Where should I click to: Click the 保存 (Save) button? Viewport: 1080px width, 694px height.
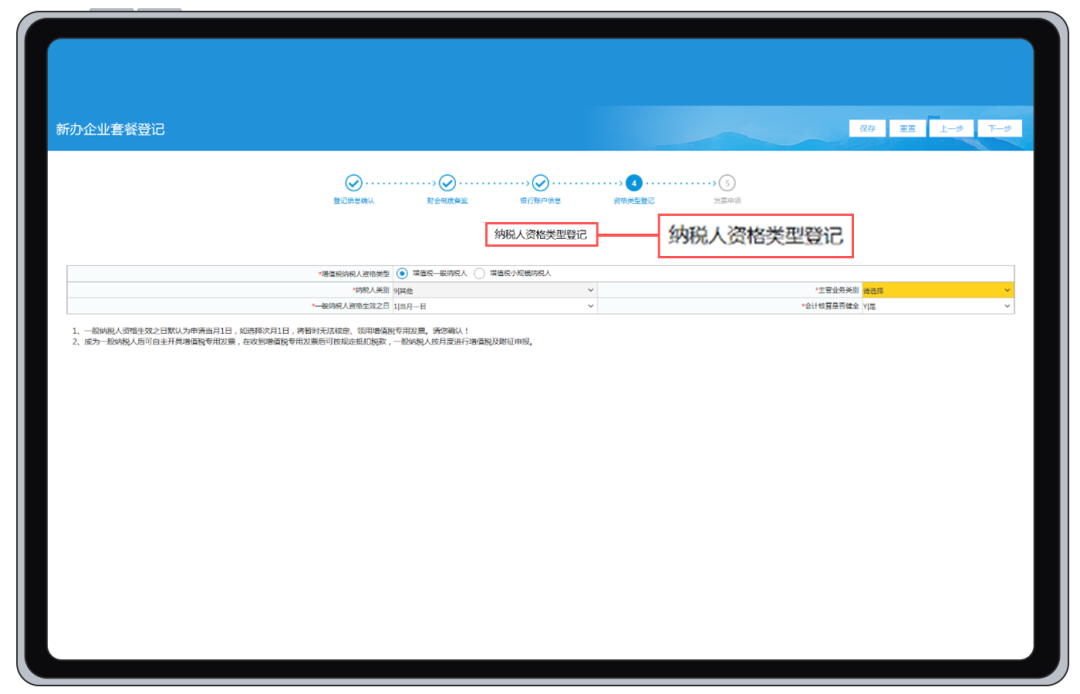coord(867,129)
